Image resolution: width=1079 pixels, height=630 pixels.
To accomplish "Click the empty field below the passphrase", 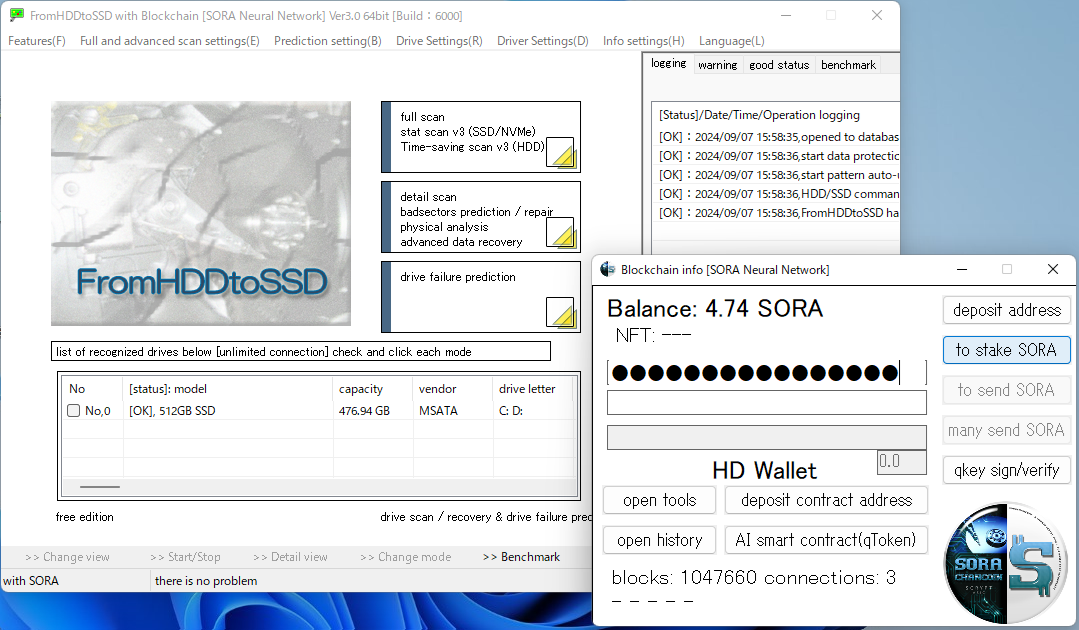I will 767,402.
